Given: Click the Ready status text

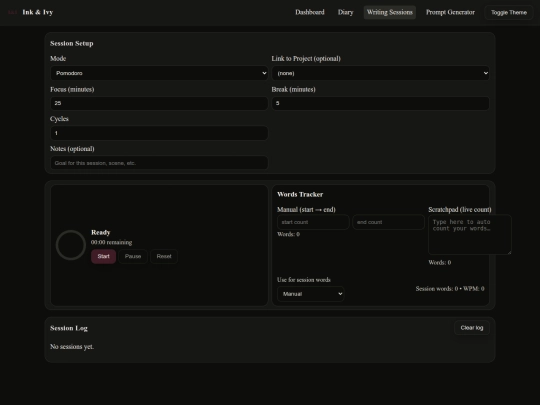Looking at the screenshot, I should [x=101, y=232].
